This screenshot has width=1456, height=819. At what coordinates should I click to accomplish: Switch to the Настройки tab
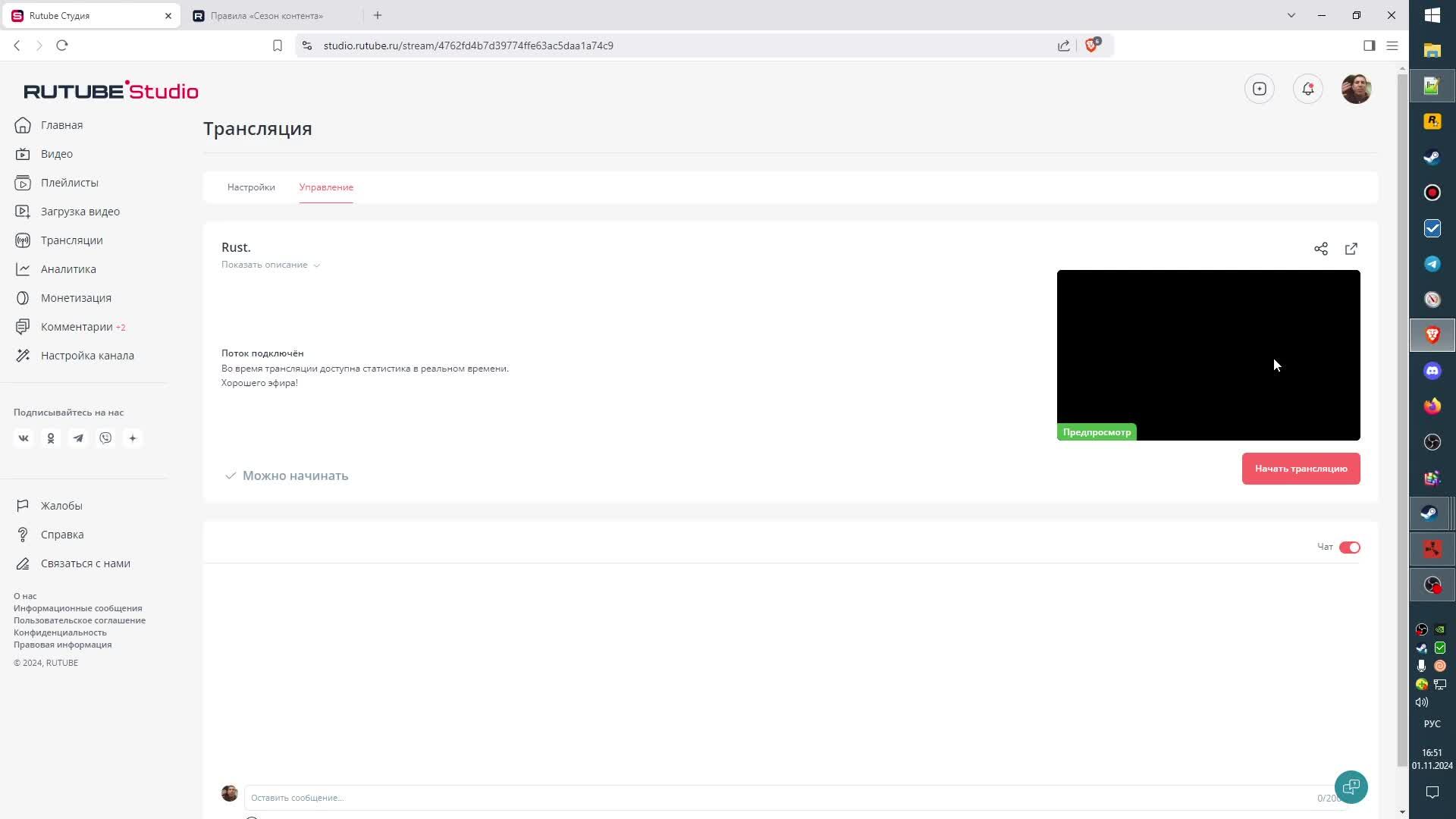(251, 187)
